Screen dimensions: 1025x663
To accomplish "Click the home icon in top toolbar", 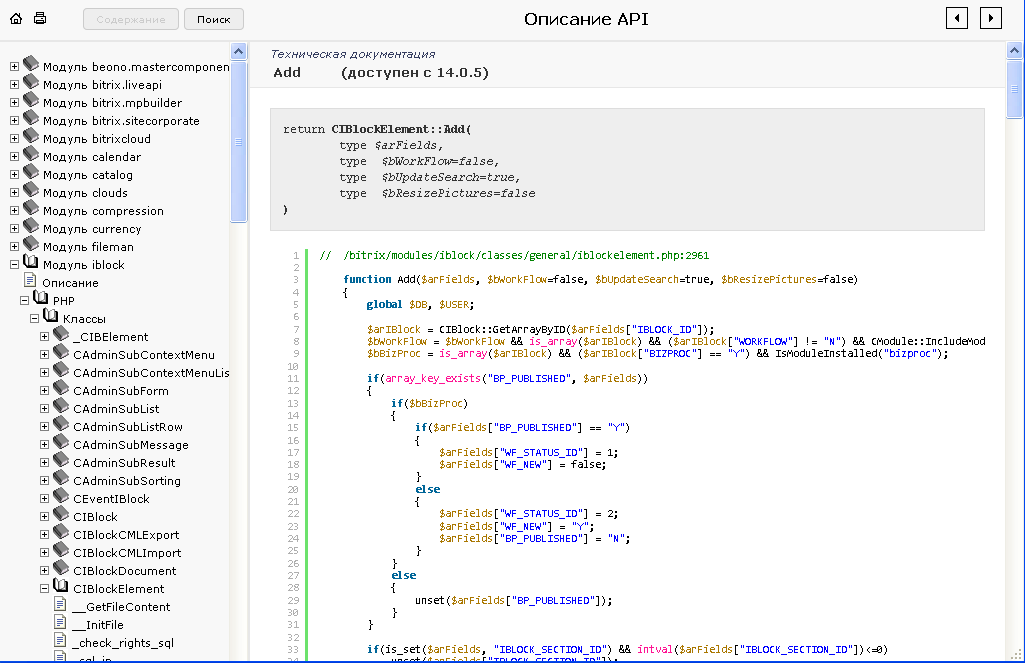I will click(16, 19).
